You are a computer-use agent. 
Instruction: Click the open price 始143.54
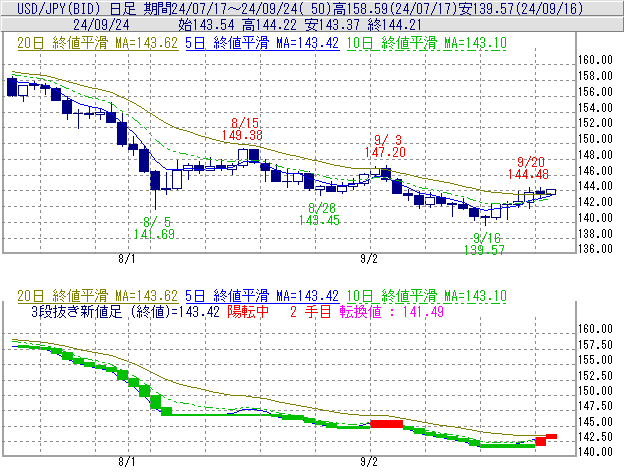(206, 25)
